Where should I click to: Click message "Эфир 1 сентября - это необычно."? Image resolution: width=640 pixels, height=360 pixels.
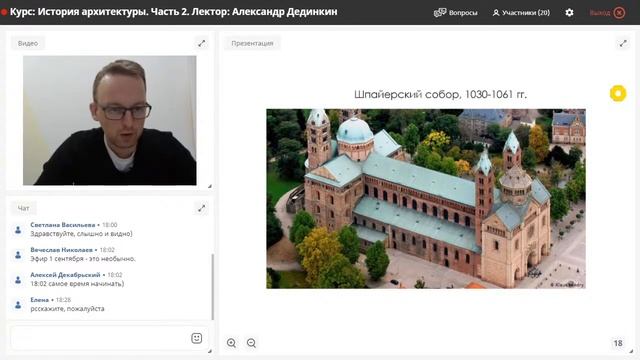tap(83, 259)
